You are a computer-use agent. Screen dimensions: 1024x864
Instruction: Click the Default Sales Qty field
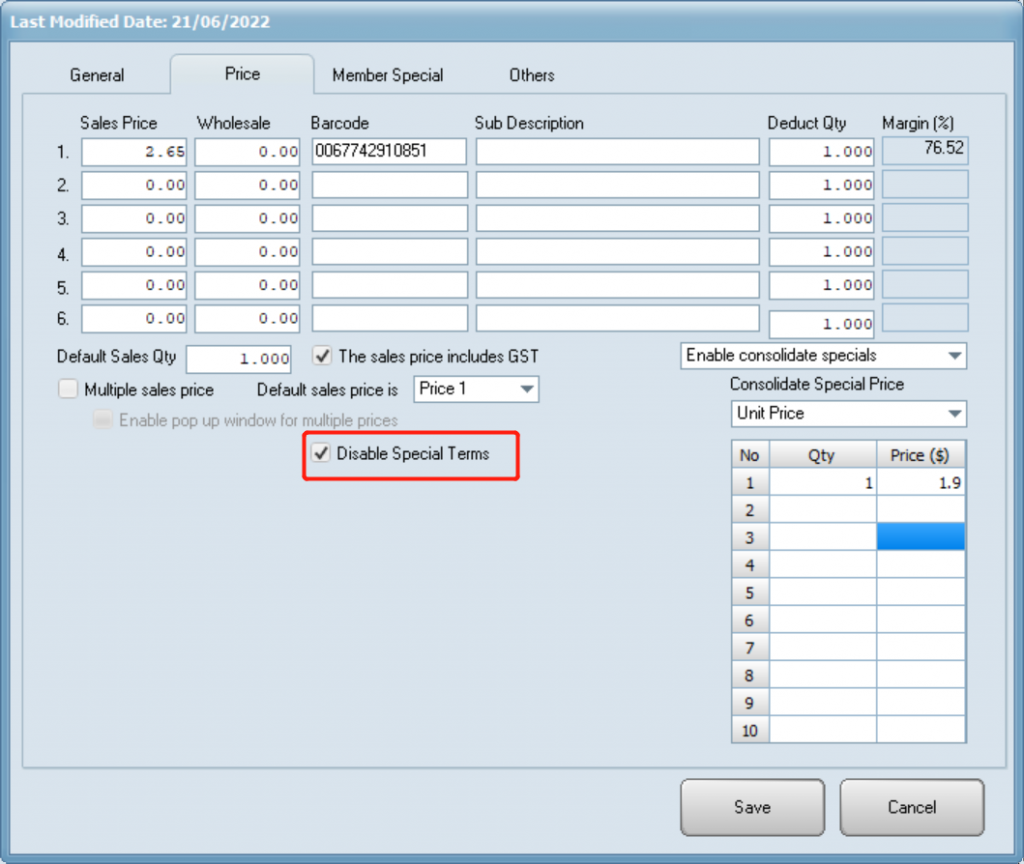coord(239,359)
